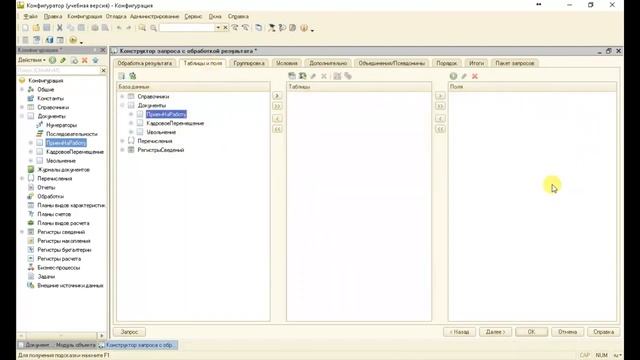Expand Общие node in the configuration tree
This screenshot has height=360, width=640.
click(x=22, y=89)
